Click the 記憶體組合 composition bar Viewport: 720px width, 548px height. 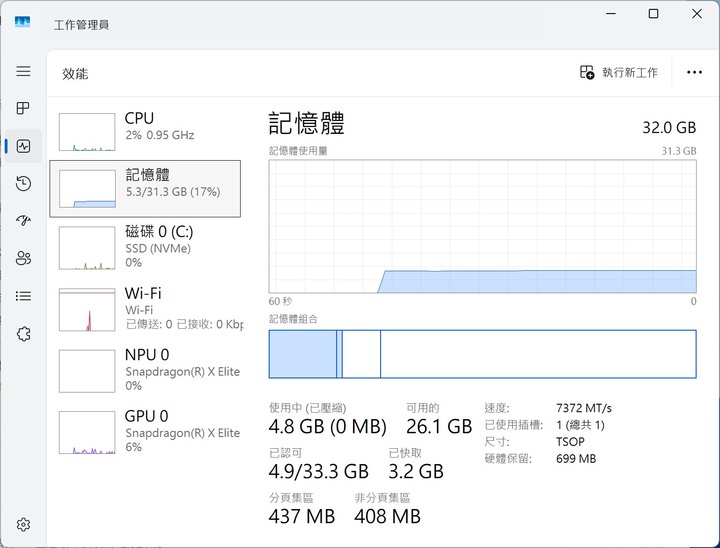pyautogui.click(x=482, y=354)
